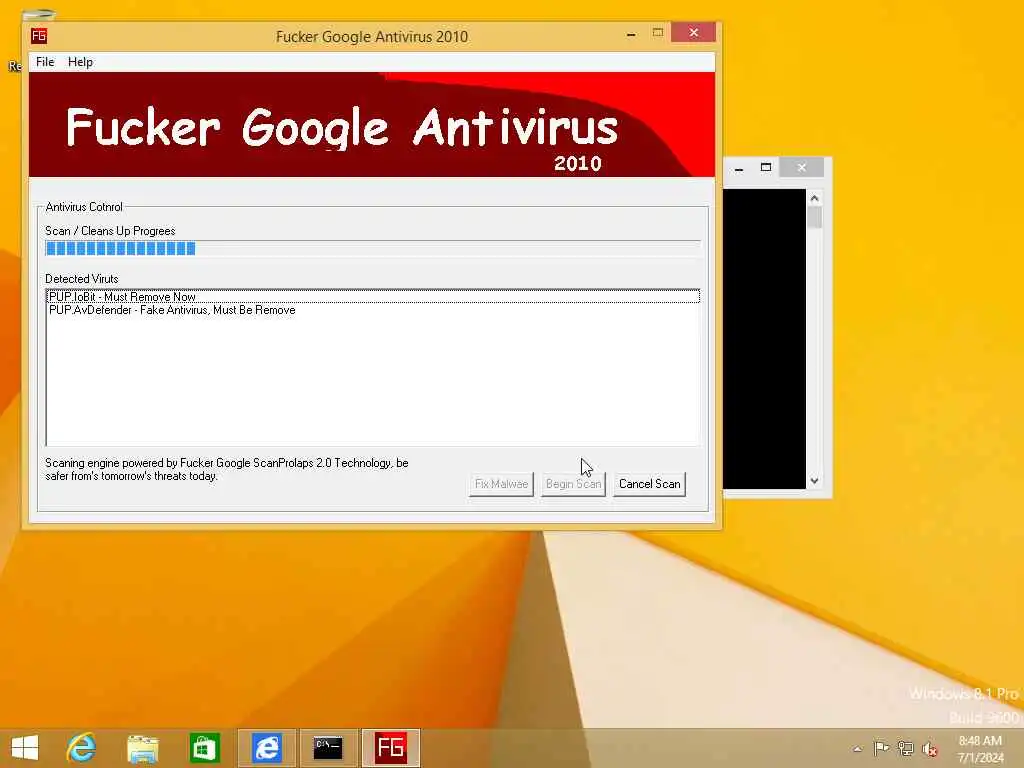1024x768 pixels.
Task: Open the Help menu
Action: pyautogui.click(x=80, y=62)
